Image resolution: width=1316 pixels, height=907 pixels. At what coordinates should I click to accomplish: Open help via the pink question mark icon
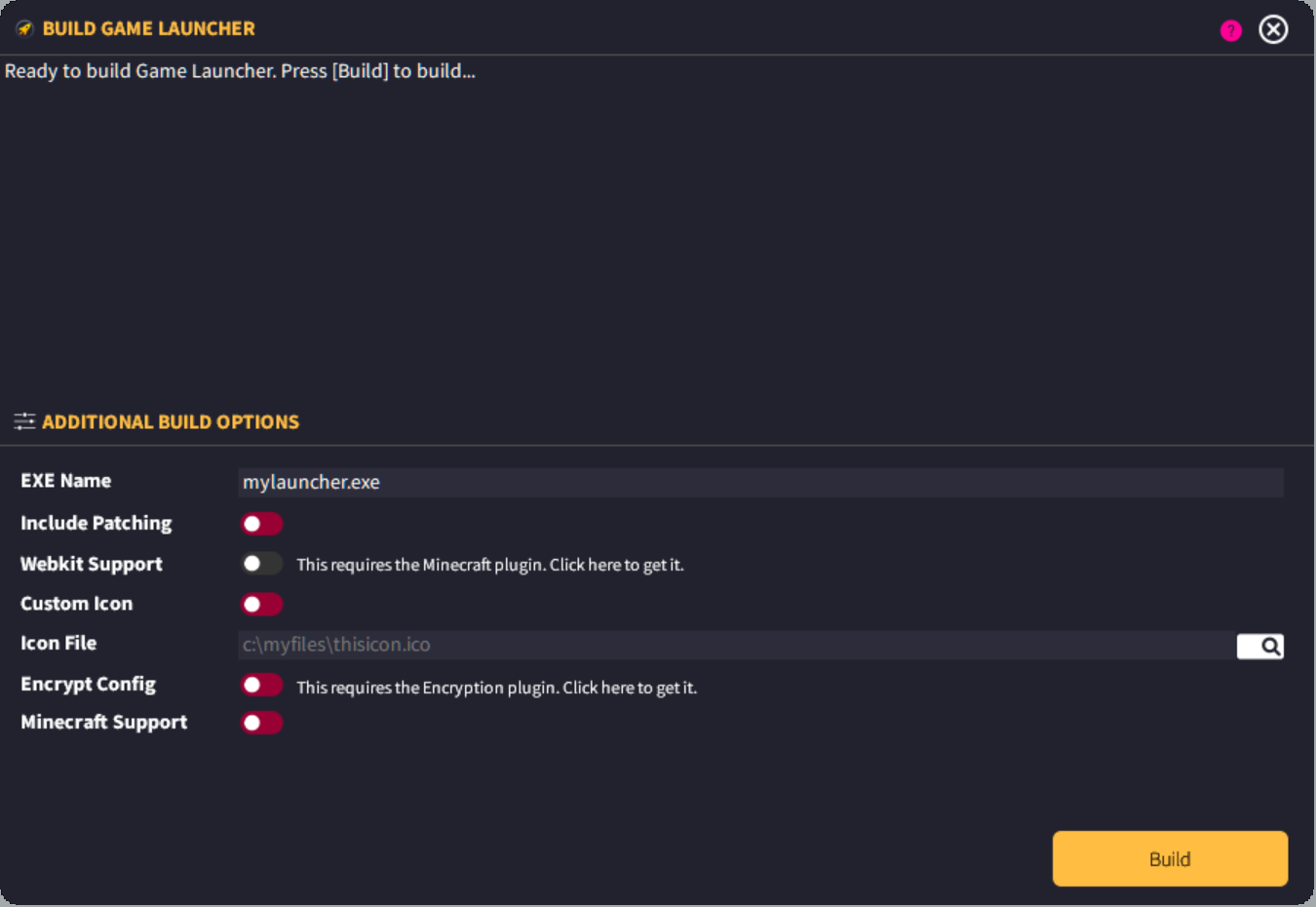click(1231, 30)
